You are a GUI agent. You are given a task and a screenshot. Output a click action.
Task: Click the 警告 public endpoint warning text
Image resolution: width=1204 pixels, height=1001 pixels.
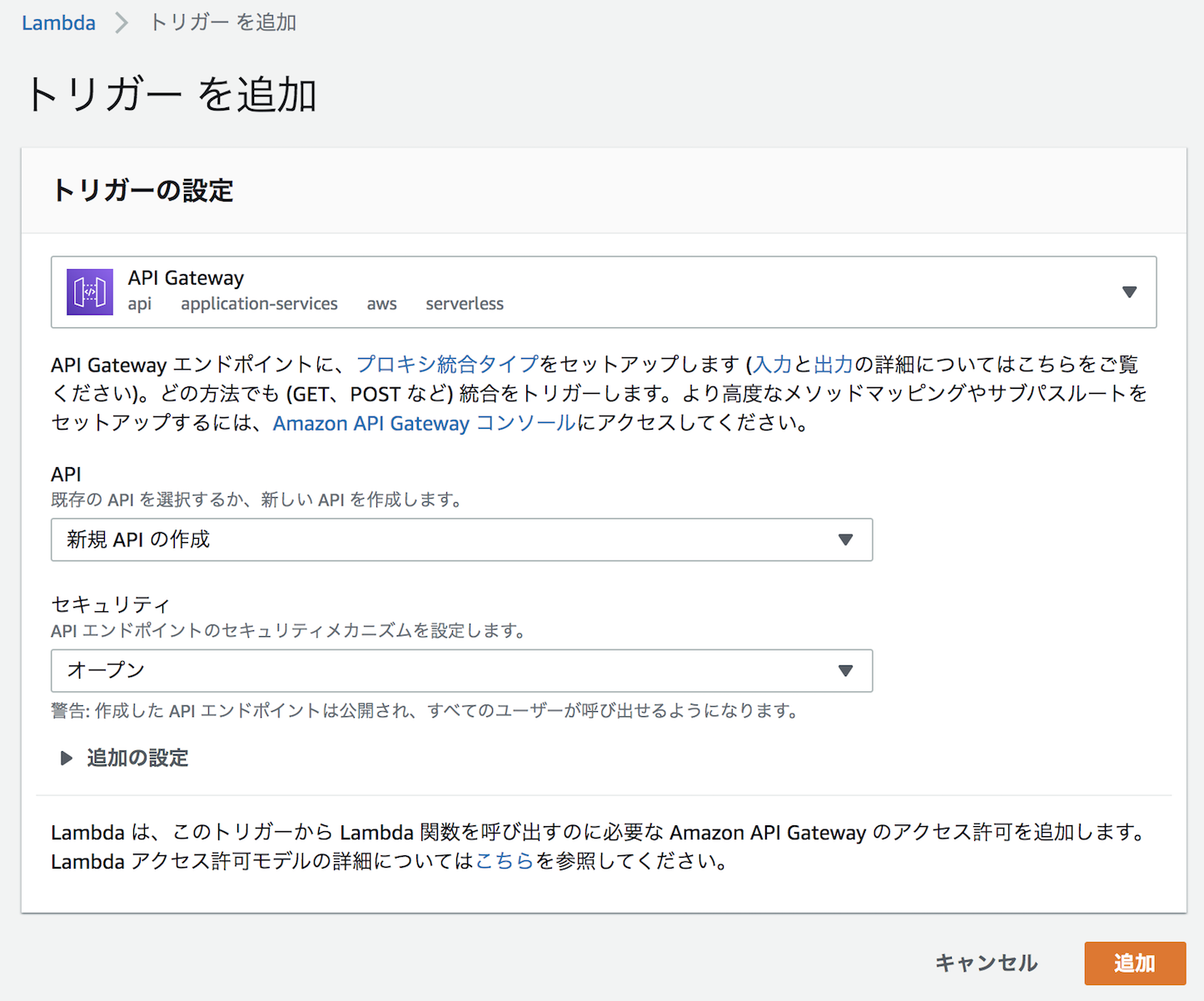[x=425, y=710]
